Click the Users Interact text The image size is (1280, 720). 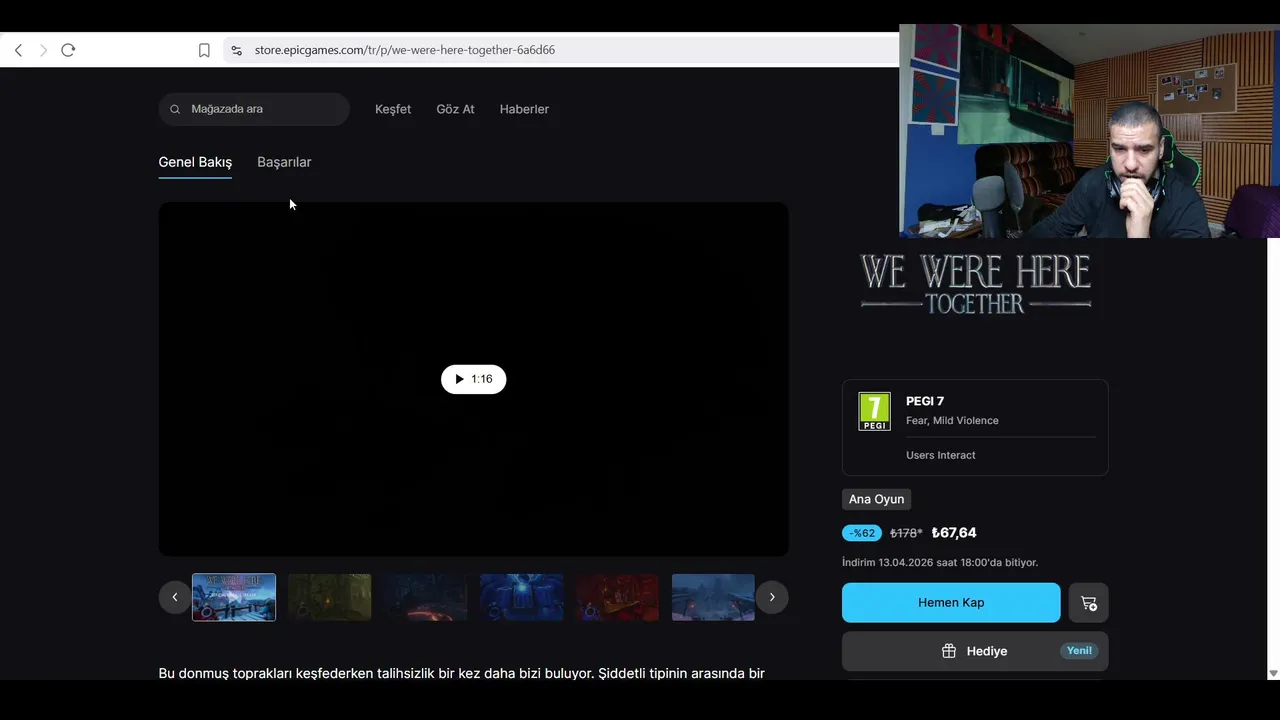click(941, 455)
